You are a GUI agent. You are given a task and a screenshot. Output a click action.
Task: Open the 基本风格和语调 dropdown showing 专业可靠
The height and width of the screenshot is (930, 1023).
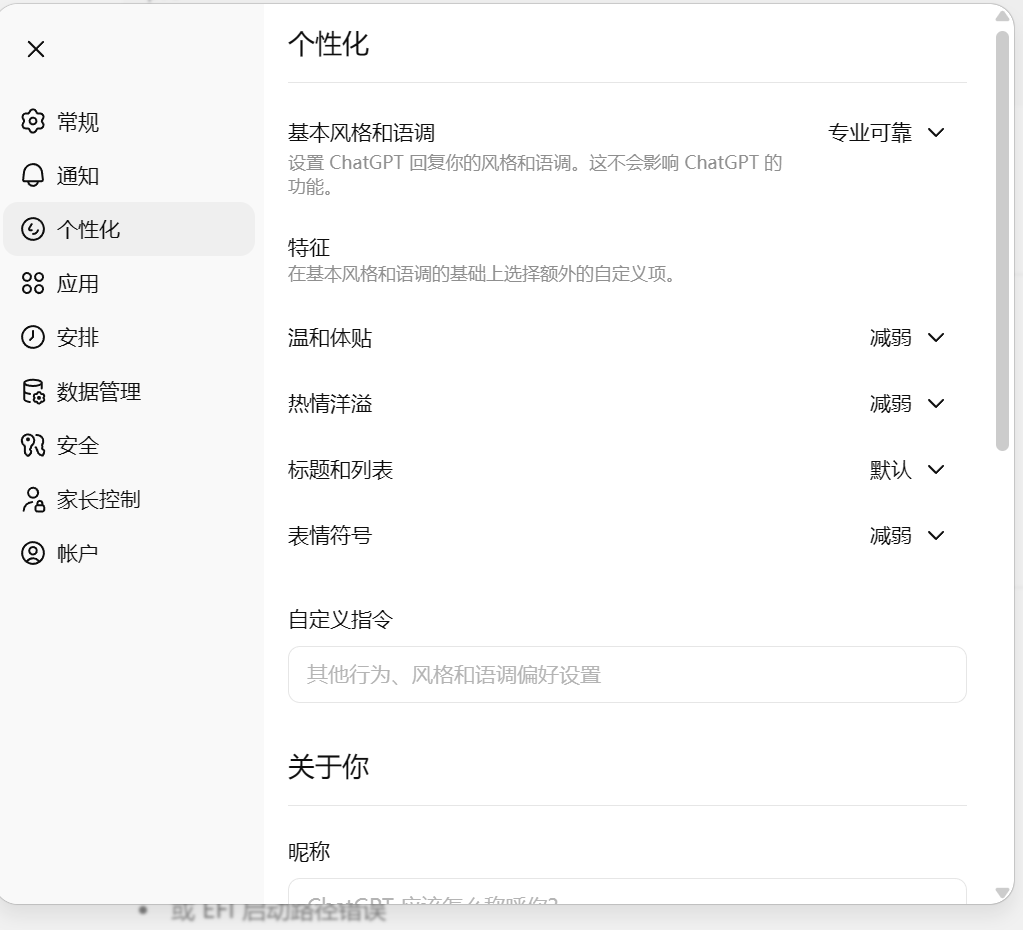[x=886, y=132]
